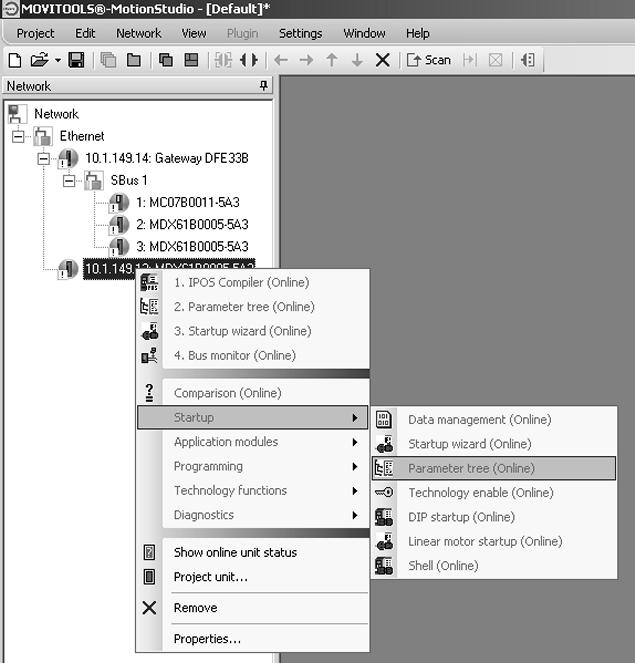The height and width of the screenshot is (663, 635).
Task: Click the IPOS Compiler icon
Action: (x=149, y=282)
